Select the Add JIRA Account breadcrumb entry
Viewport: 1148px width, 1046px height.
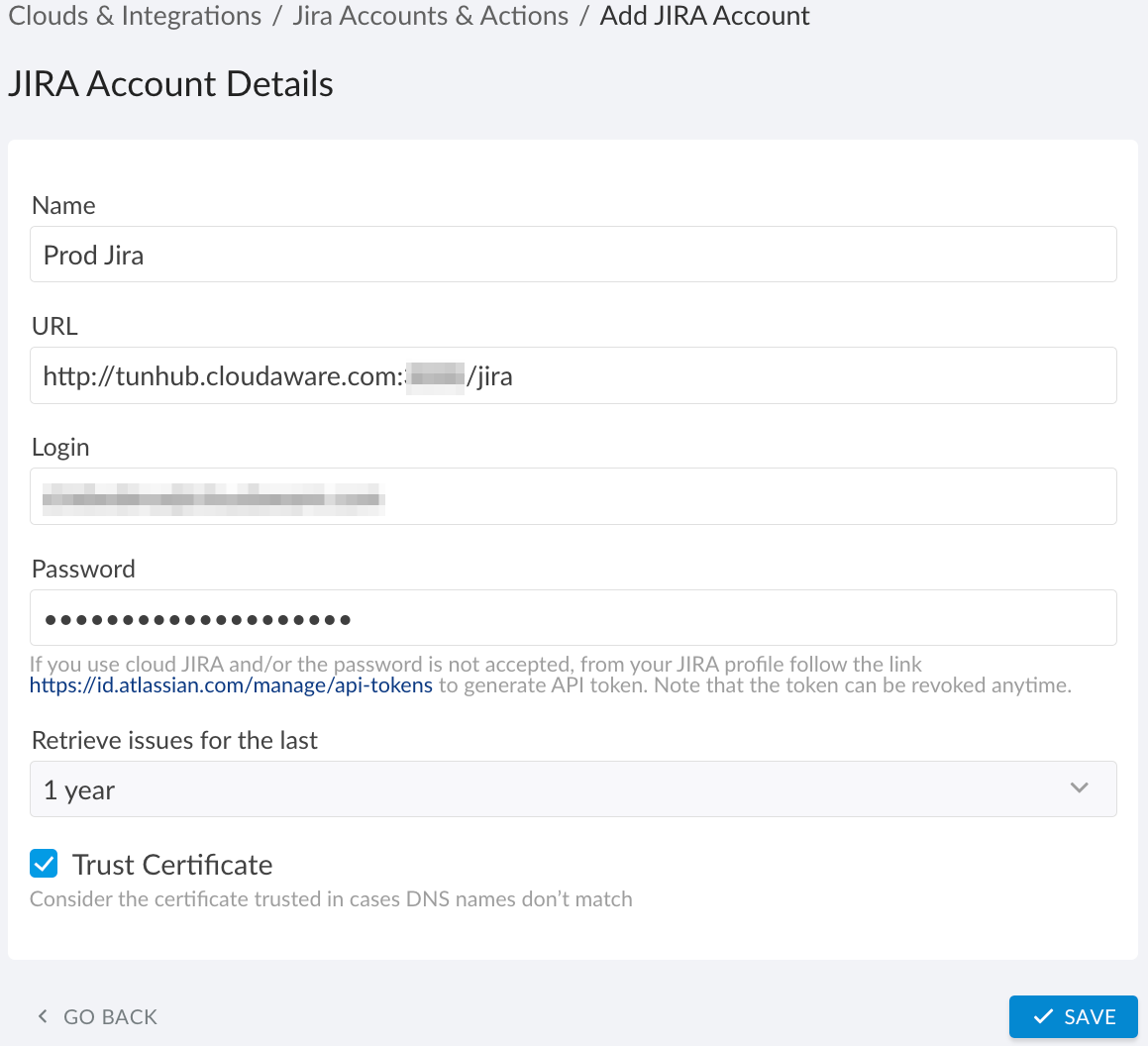[x=704, y=16]
